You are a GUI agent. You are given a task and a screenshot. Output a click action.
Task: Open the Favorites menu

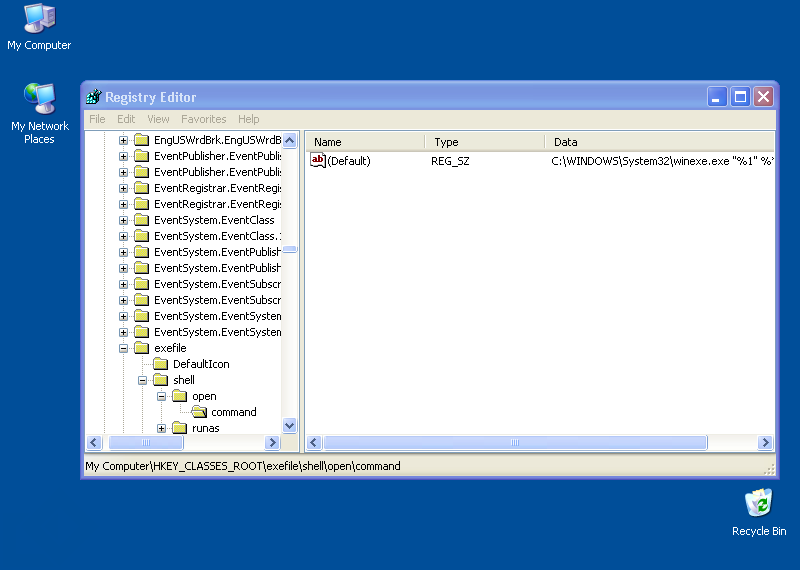coord(204,119)
